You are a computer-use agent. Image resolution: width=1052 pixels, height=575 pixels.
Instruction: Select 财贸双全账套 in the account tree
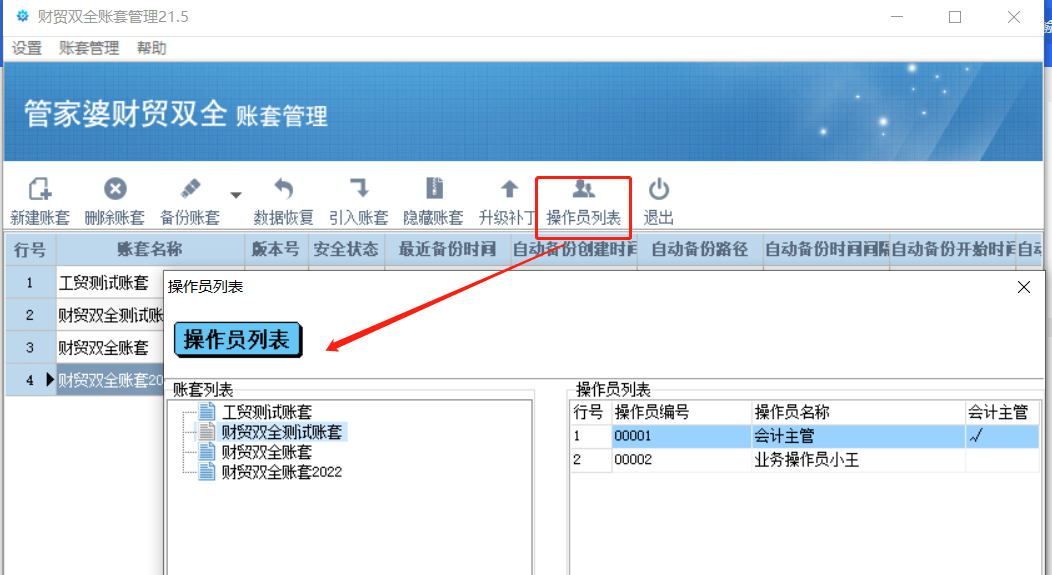click(x=267, y=452)
